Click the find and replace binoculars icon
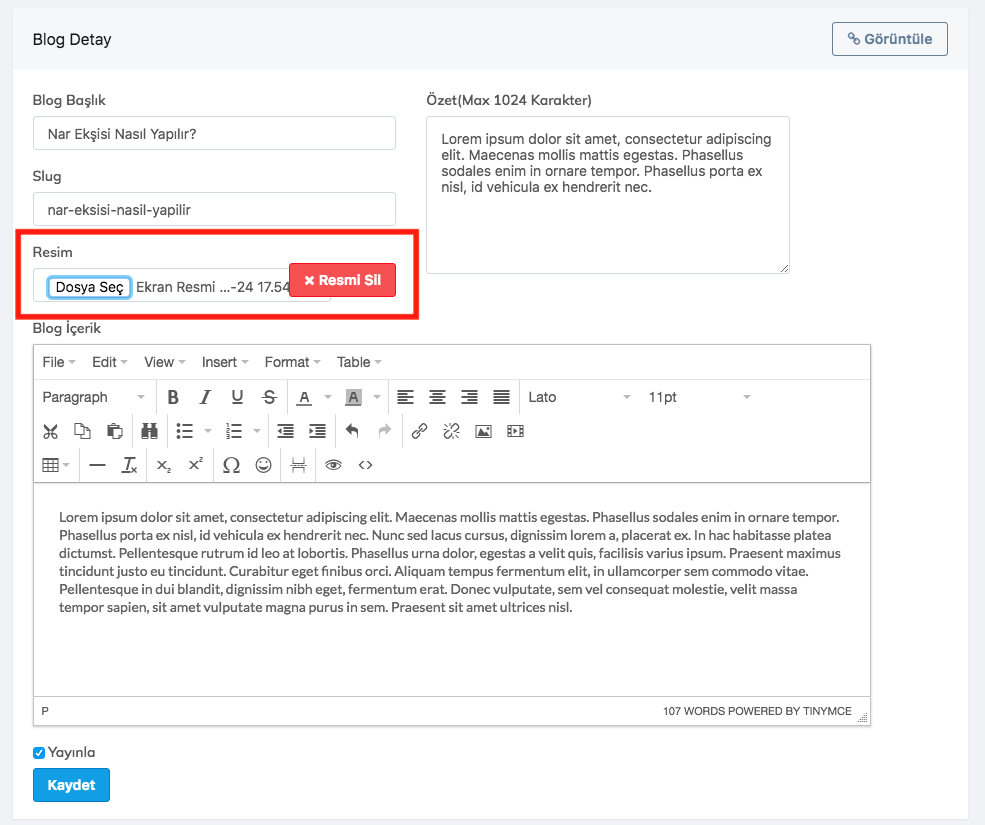The image size is (985, 825). (x=150, y=431)
